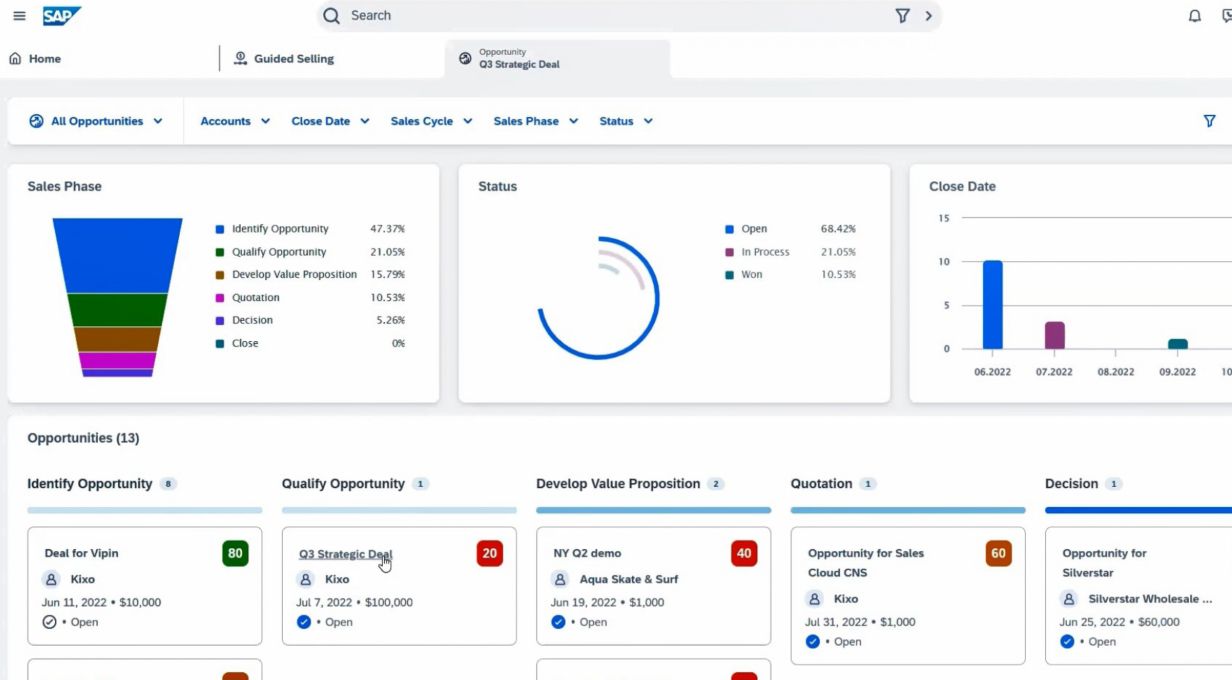Open the hamburger navigation menu

click(x=19, y=16)
